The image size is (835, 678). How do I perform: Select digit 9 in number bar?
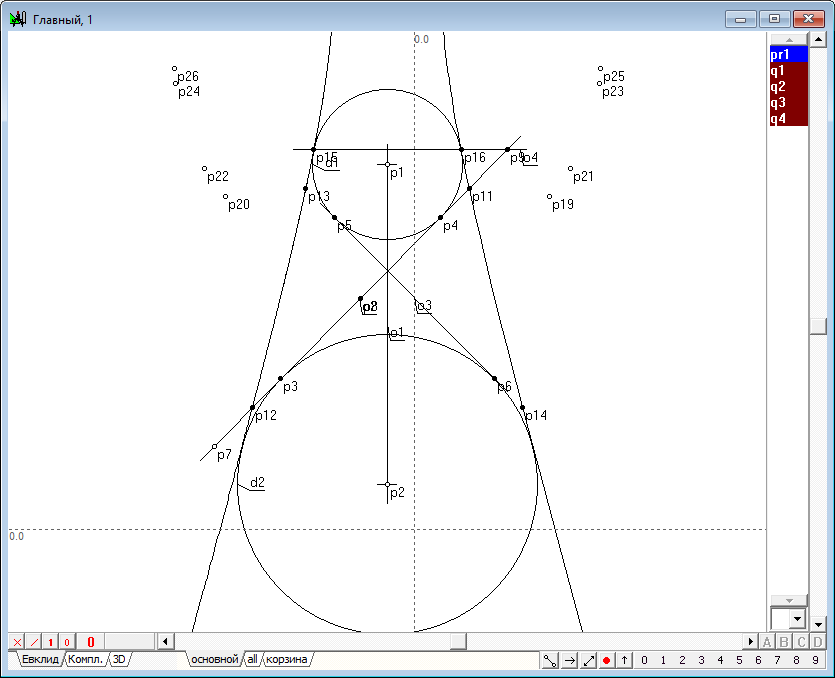815,660
